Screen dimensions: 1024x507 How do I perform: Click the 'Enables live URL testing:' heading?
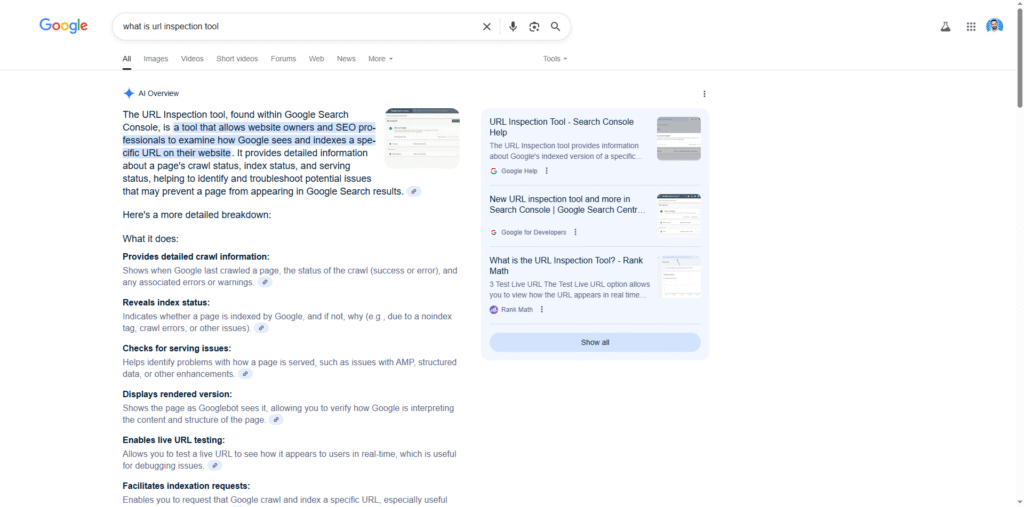tap(174, 440)
